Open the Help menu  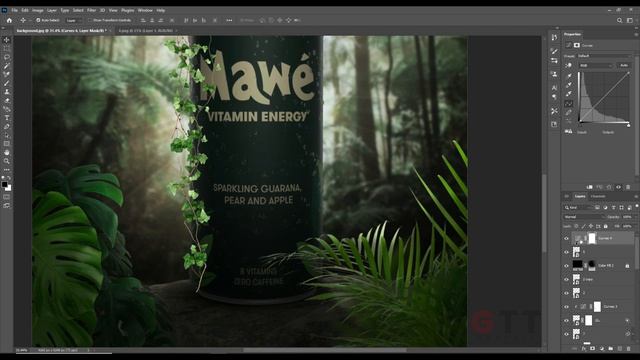coord(161,10)
